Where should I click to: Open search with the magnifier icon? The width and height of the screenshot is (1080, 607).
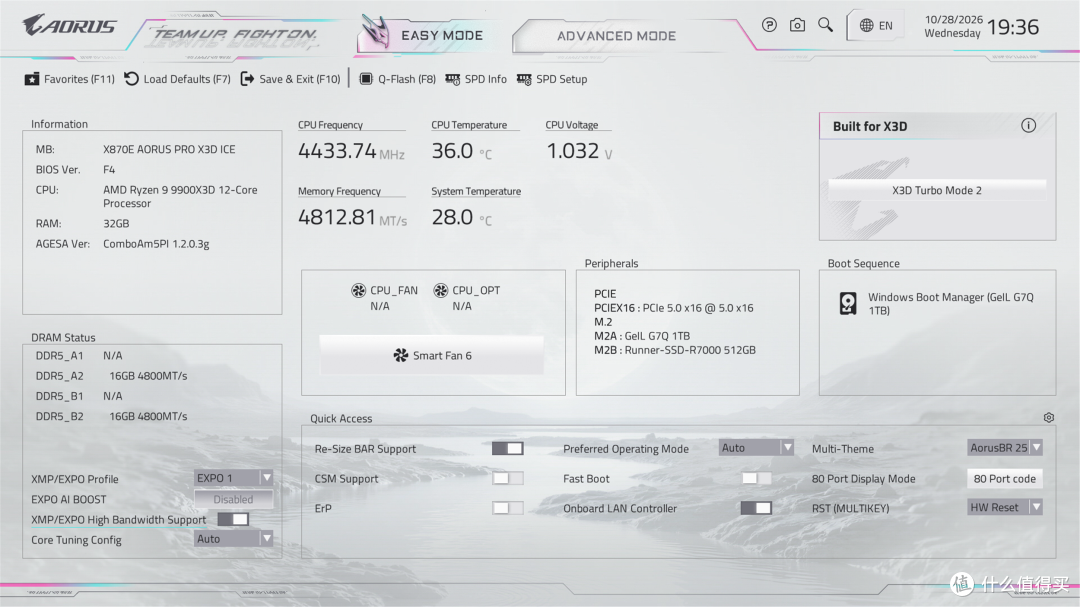coord(825,25)
